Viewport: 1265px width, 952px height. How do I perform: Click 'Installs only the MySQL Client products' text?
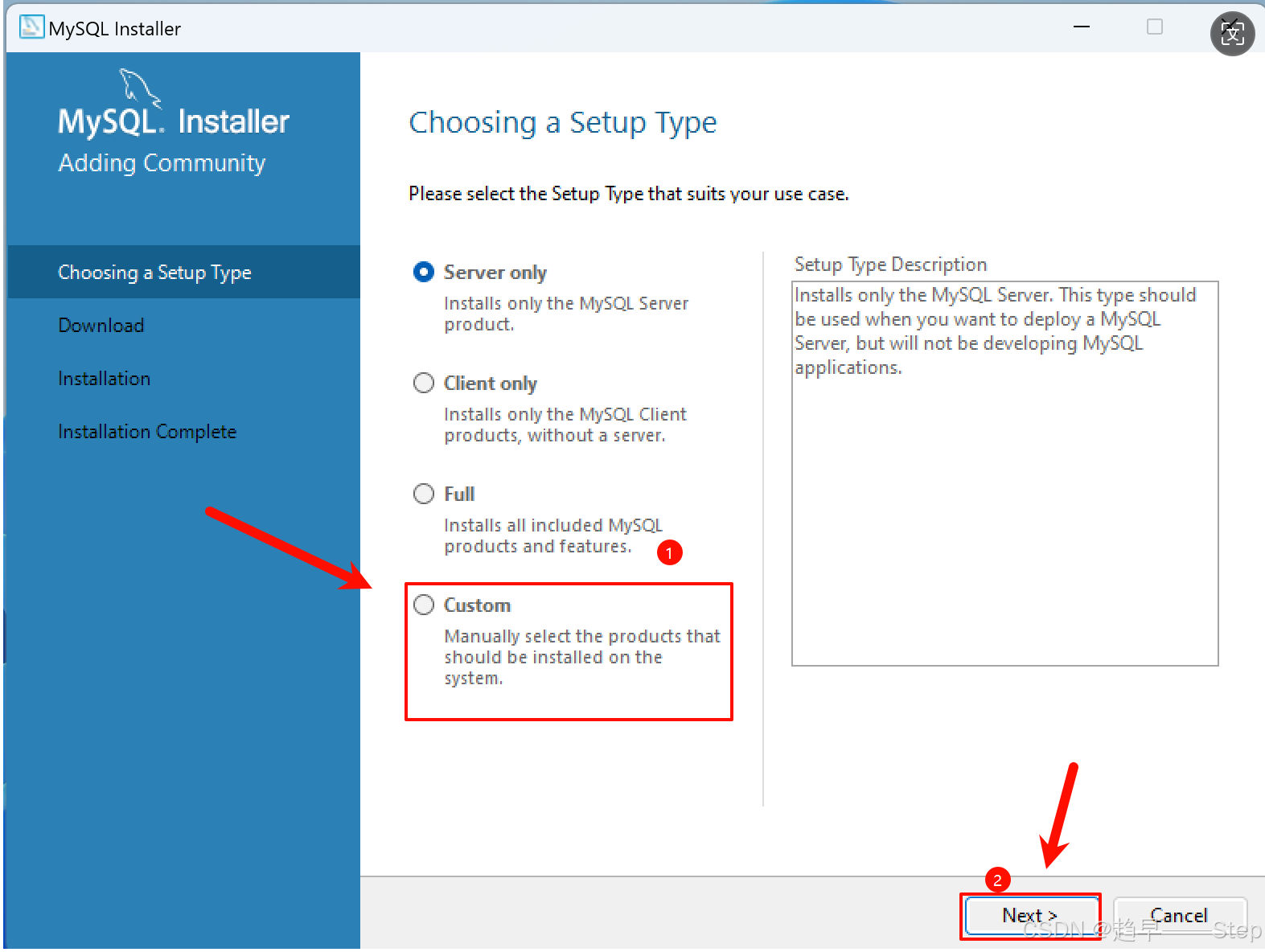[x=565, y=425]
